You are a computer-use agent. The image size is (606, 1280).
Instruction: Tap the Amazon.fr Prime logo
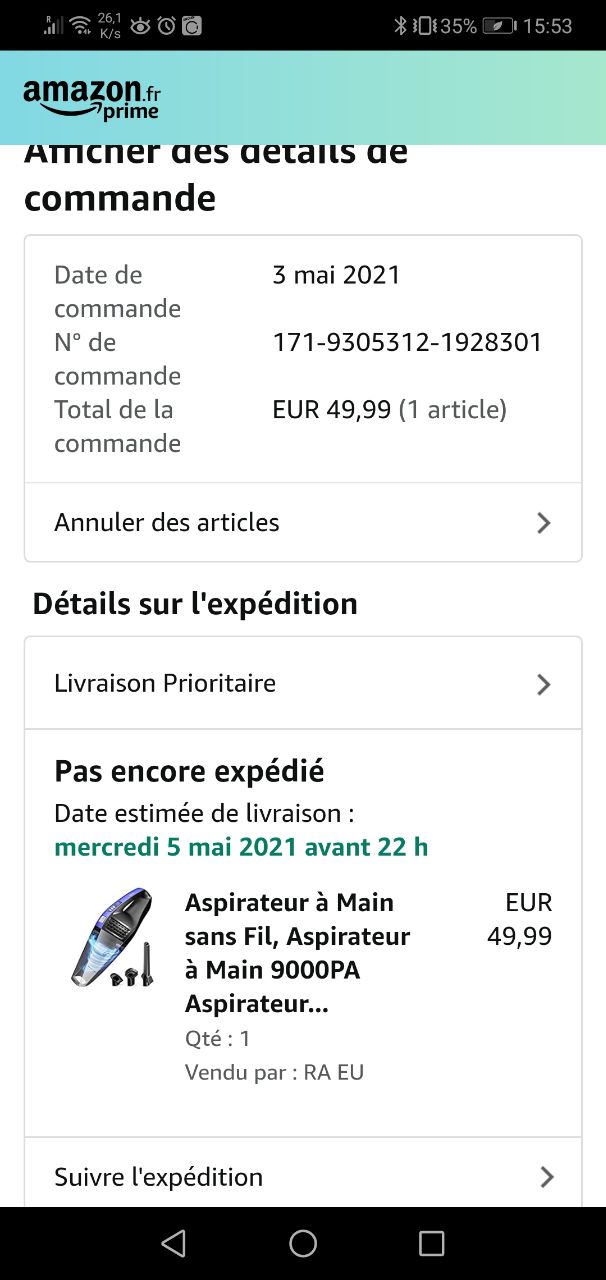click(x=91, y=99)
